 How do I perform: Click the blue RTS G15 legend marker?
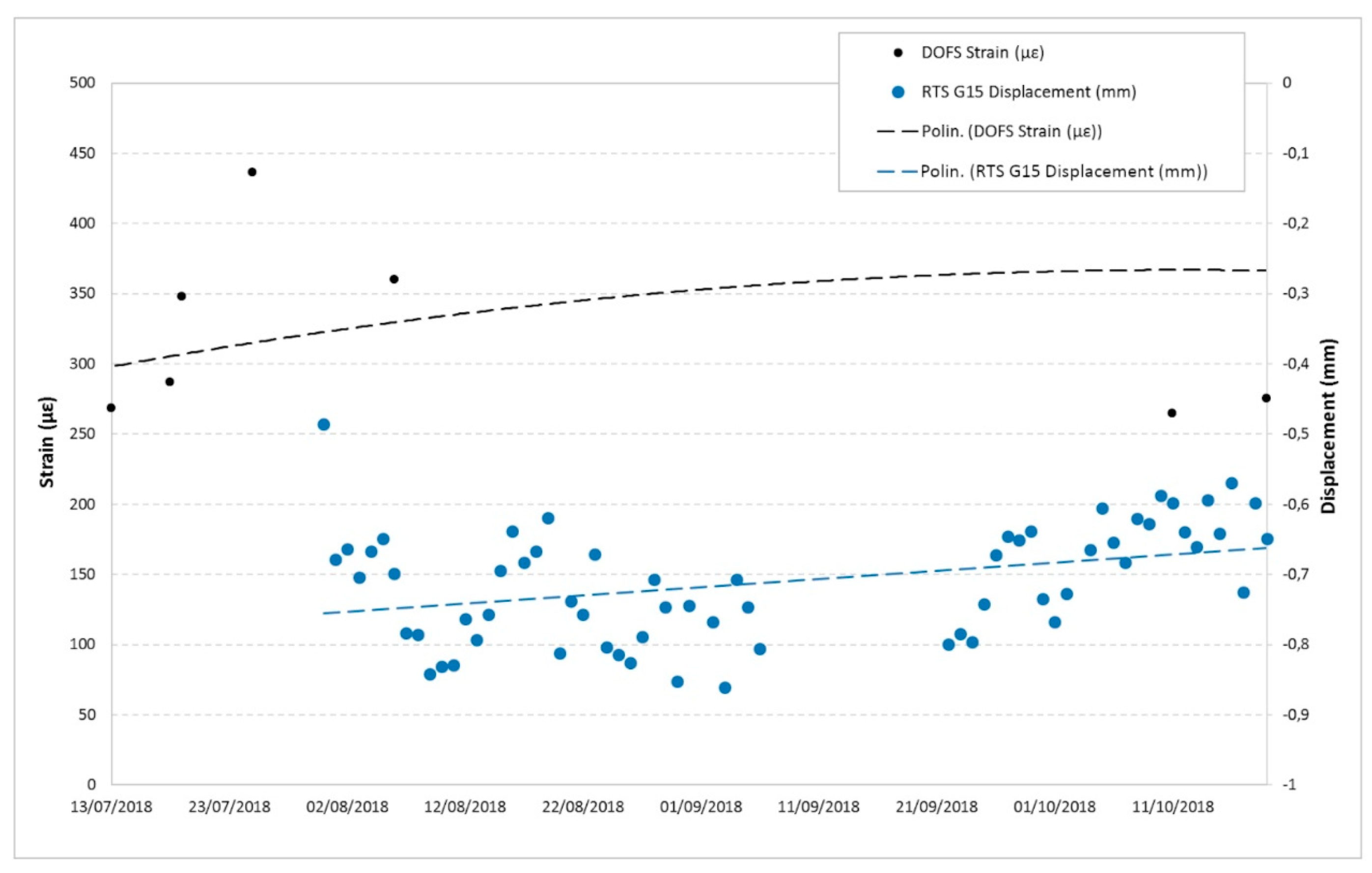(x=898, y=92)
